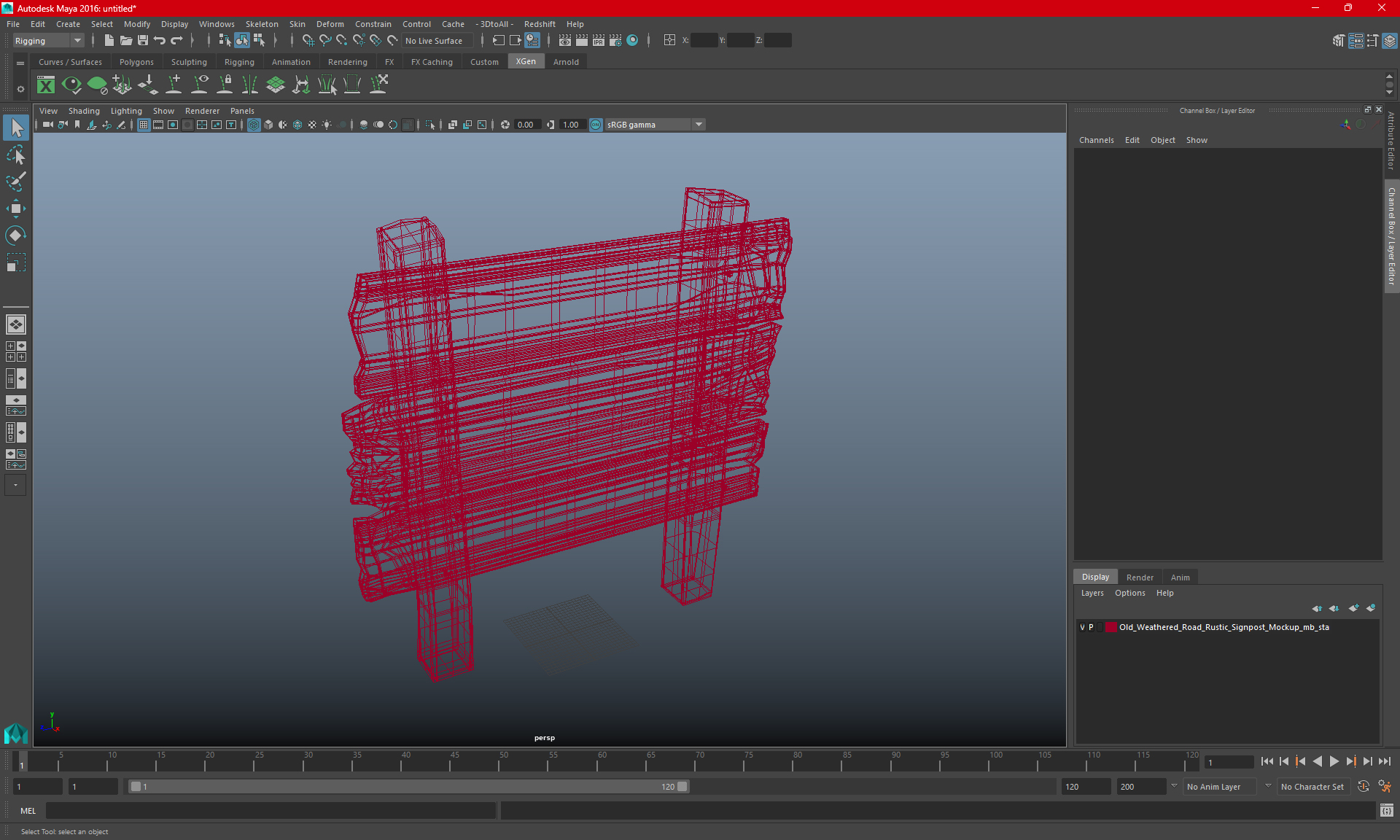
Task: Switch to the Arnold shelf tab
Action: coord(566,62)
